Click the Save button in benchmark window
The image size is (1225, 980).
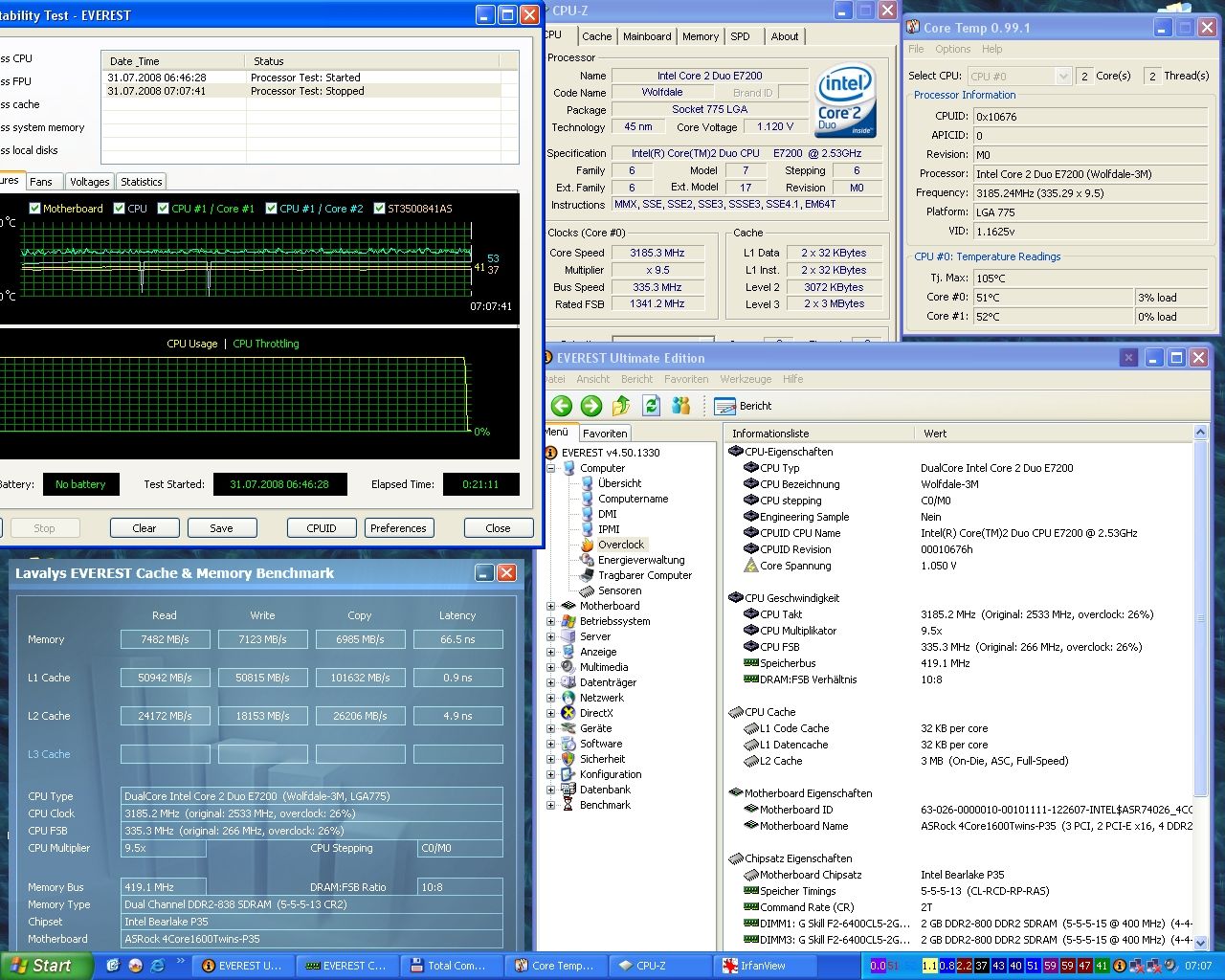coord(221,528)
